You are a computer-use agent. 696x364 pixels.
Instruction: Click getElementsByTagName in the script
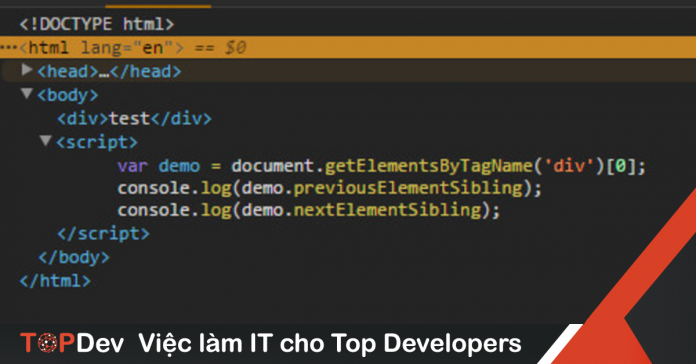[x=428, y=166]
